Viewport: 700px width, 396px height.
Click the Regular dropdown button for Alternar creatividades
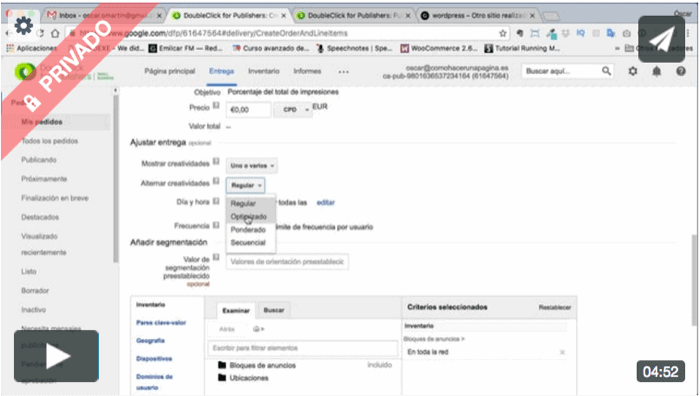pyautogui.click(x=246, y=185)
